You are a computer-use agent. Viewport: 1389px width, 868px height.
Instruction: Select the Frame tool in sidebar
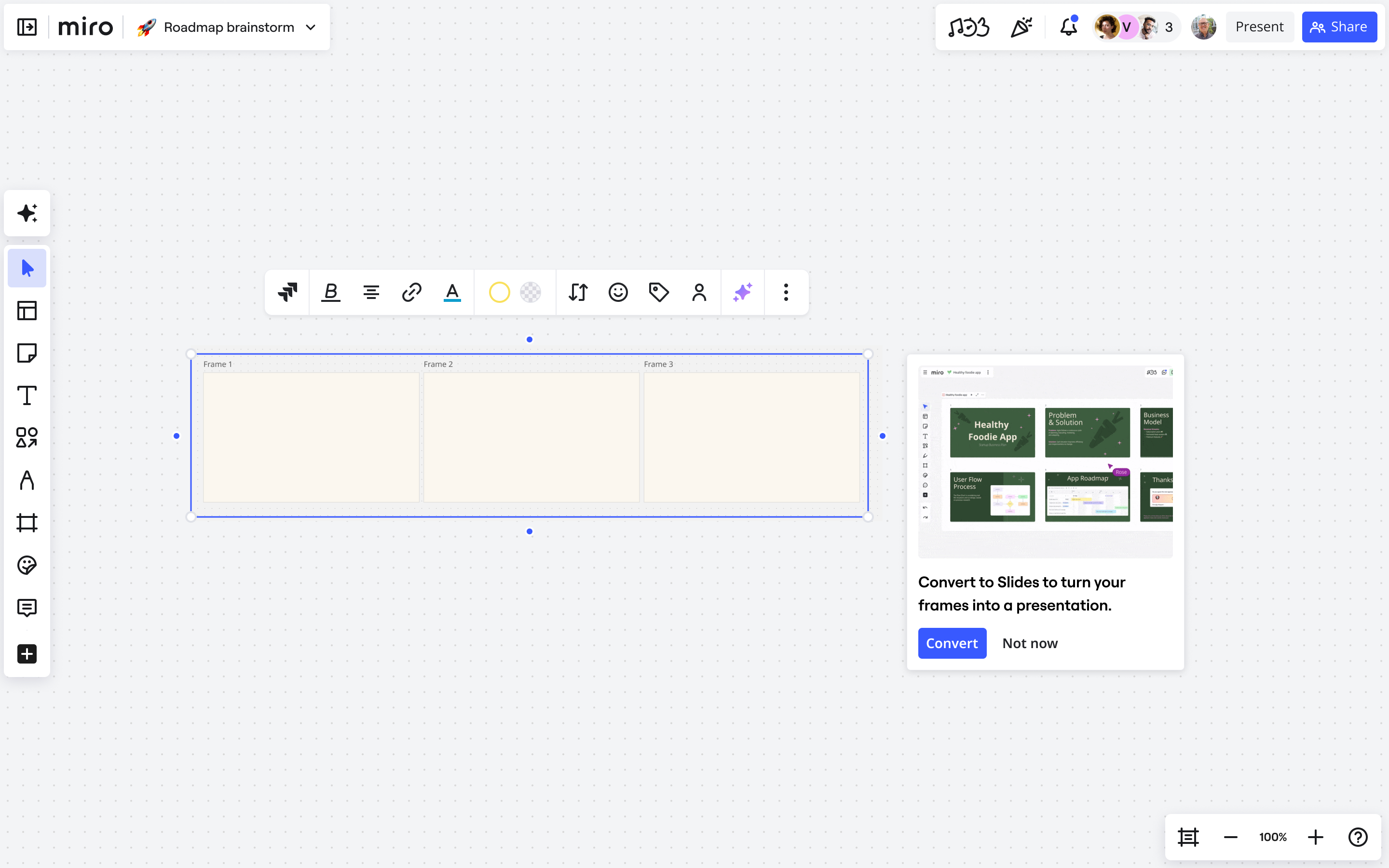(x=27, y=523)
